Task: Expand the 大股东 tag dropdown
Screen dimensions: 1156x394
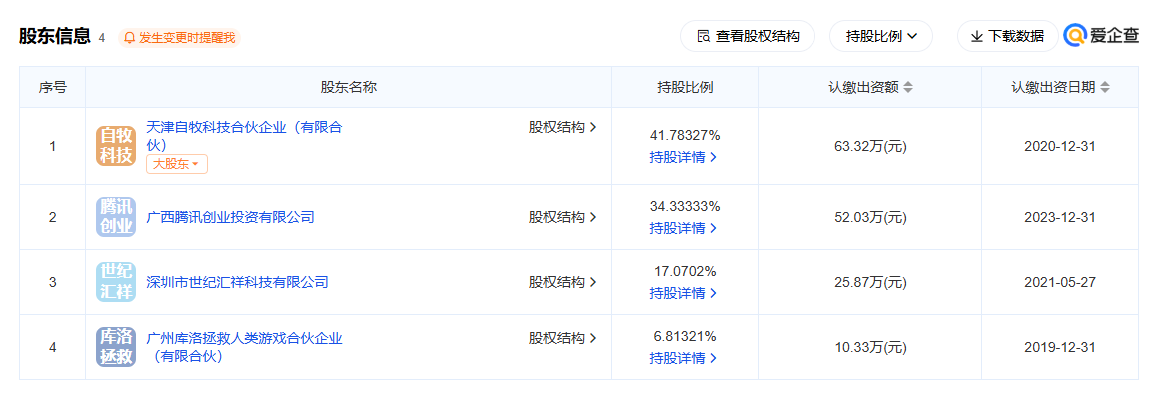Action: (177, 165)
